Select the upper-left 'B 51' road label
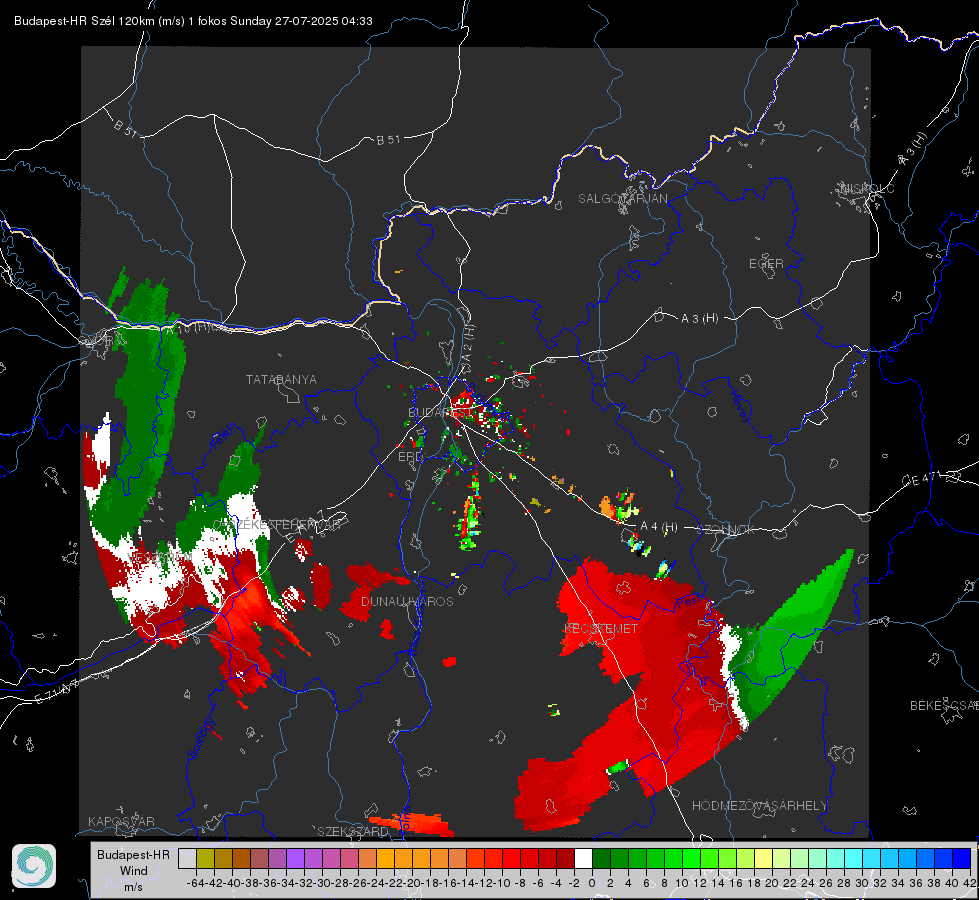 (125, 129)
